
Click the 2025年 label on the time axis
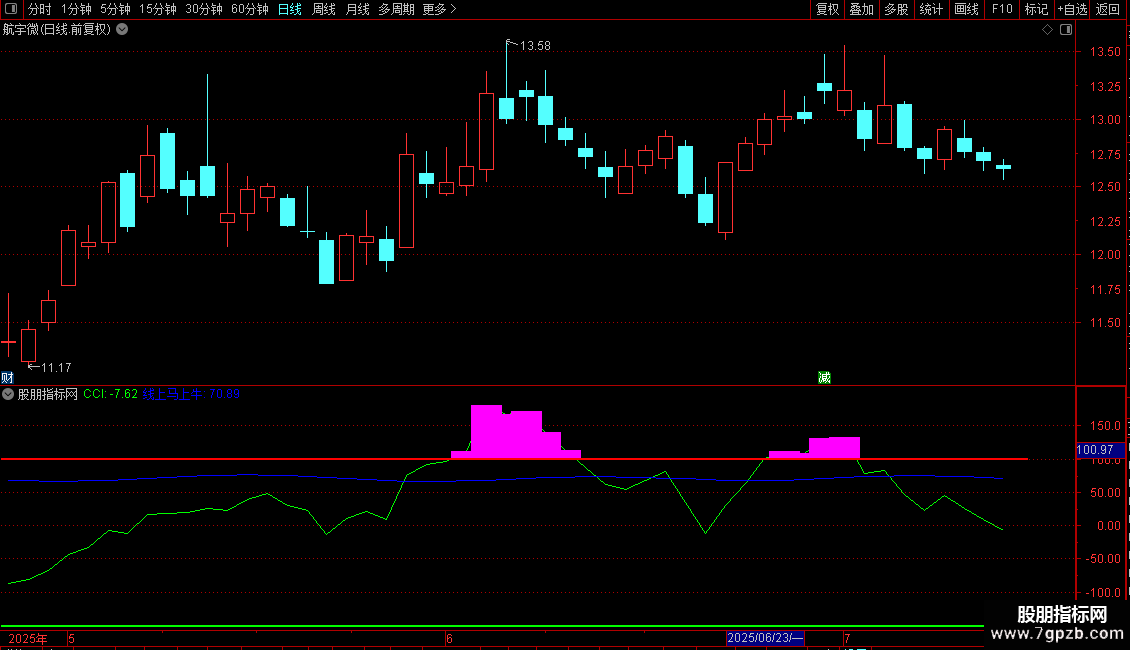(x=28, y=639)
